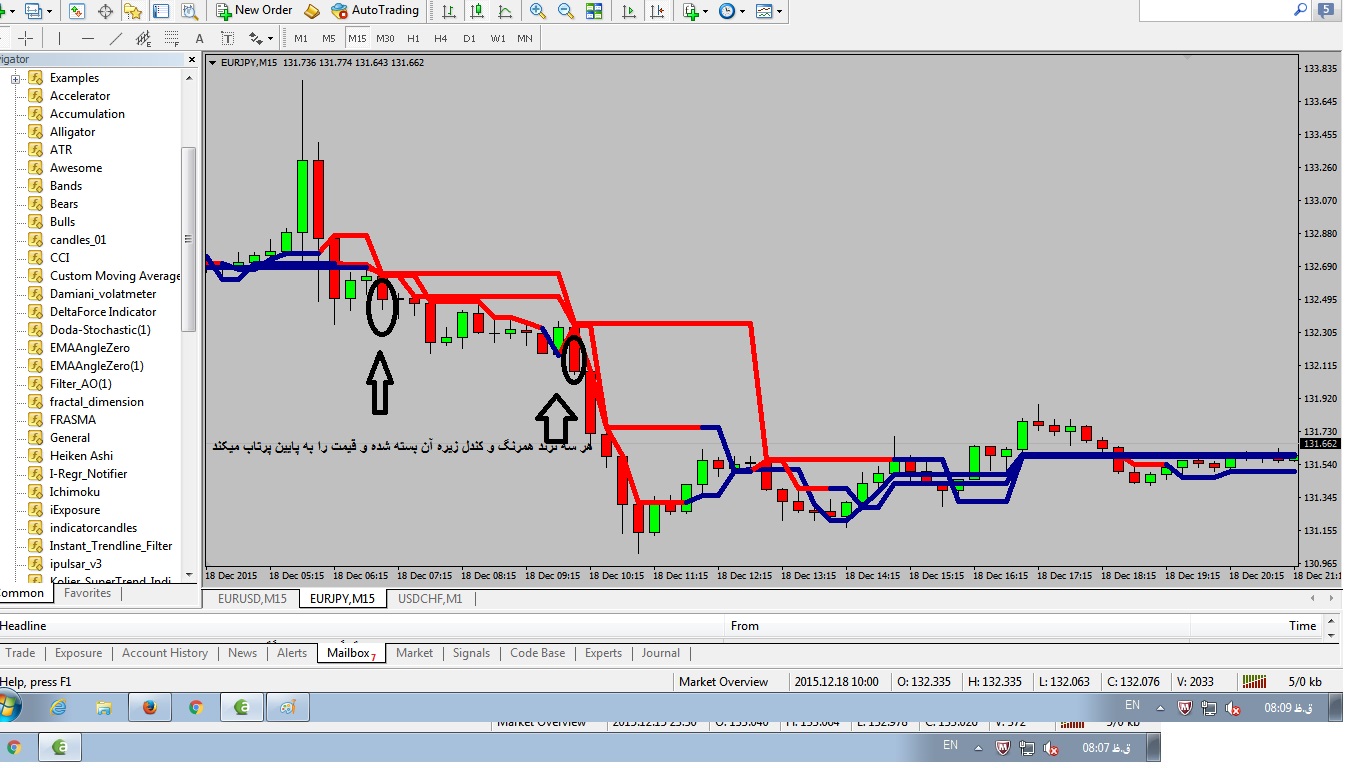Select the Alligator indicator in Navigator
This screenshot has height=768, width=1366.
click(x=72, y=132)
